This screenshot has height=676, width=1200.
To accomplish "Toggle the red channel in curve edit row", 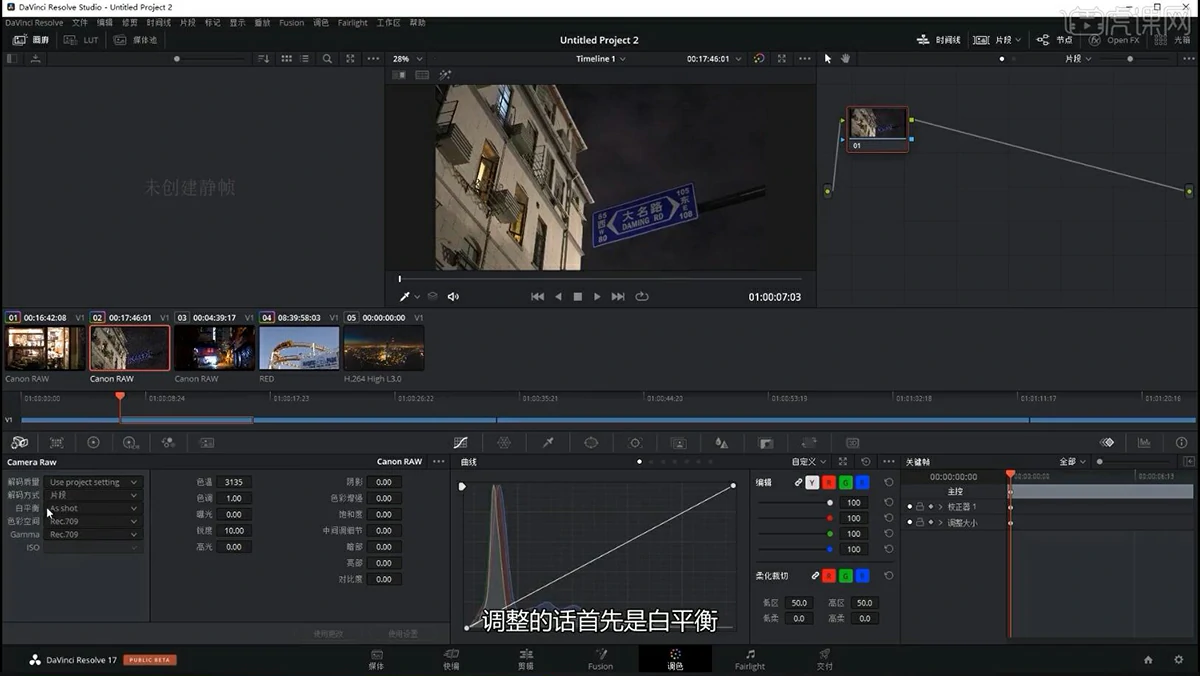I will (x=829, y=482).
